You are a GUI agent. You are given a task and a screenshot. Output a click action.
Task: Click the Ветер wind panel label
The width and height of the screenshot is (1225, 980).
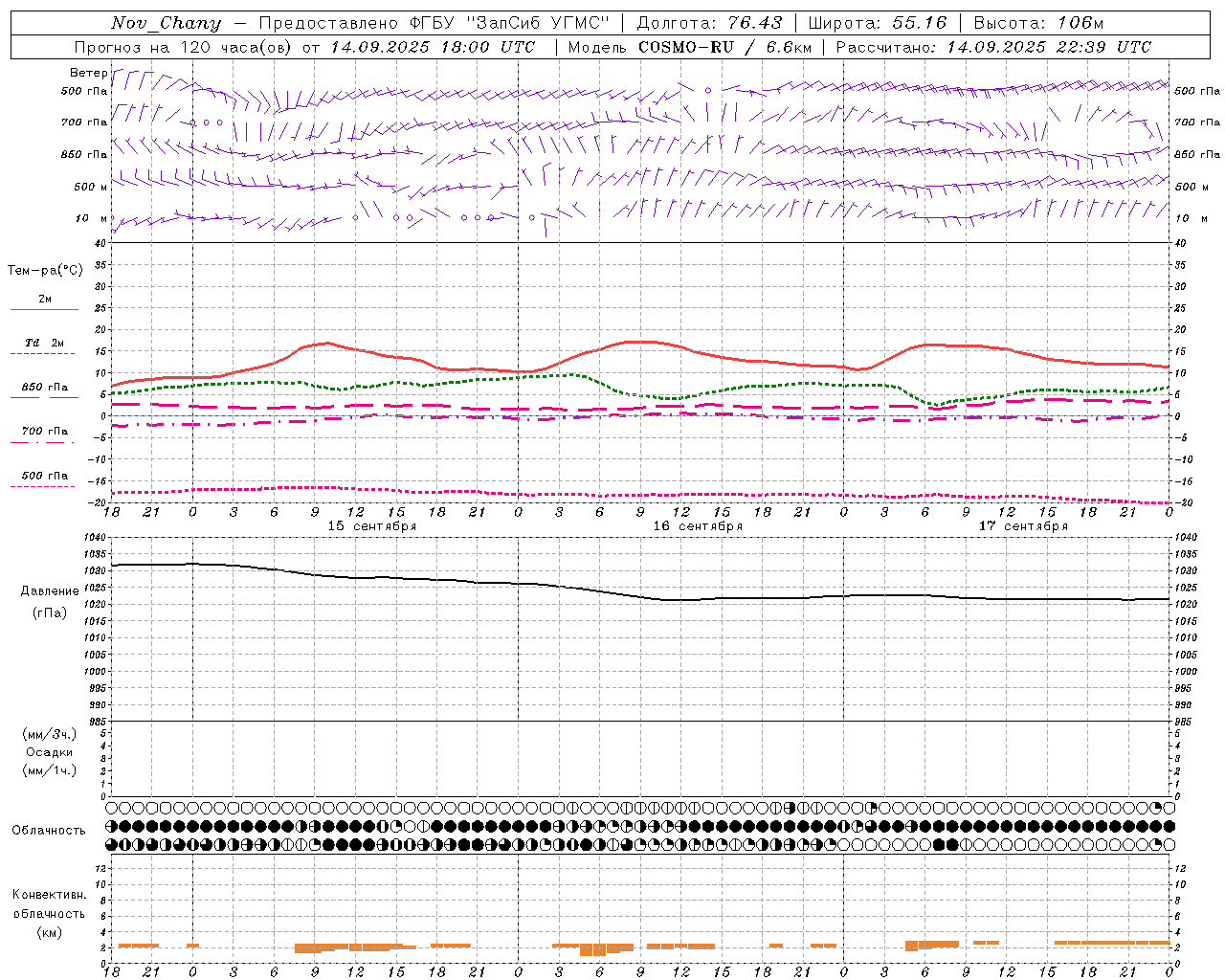(89, 73)
